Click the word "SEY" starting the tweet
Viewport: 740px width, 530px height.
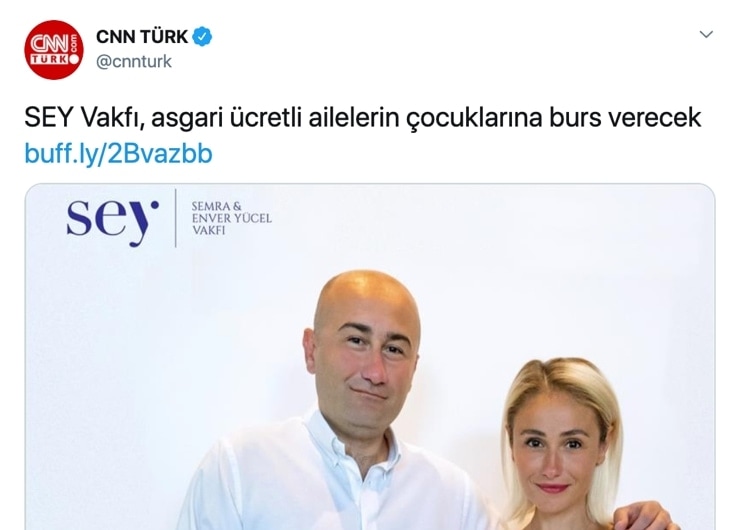point(49,118)
